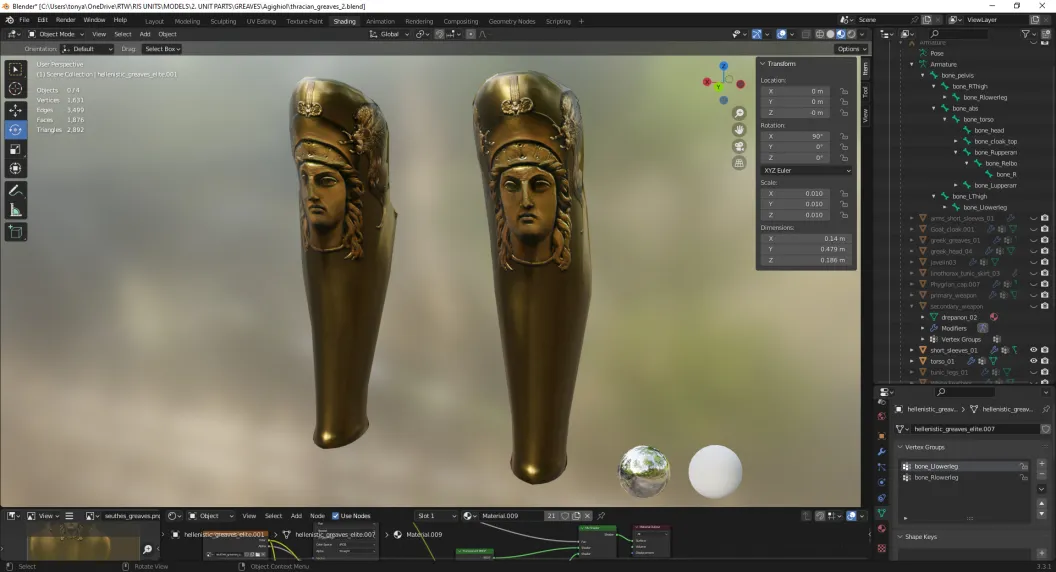Toggle viewport overlays button
The width and height of the screenshot is (1056, 572).
pyautogui.click(x=781, y=34)
